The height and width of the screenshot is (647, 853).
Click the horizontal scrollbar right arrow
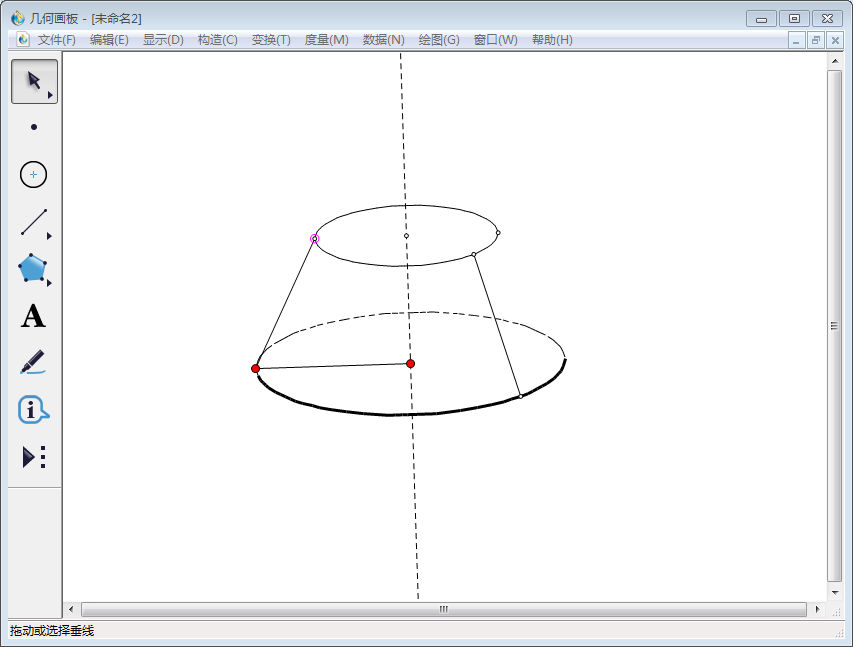coord(817,609)
